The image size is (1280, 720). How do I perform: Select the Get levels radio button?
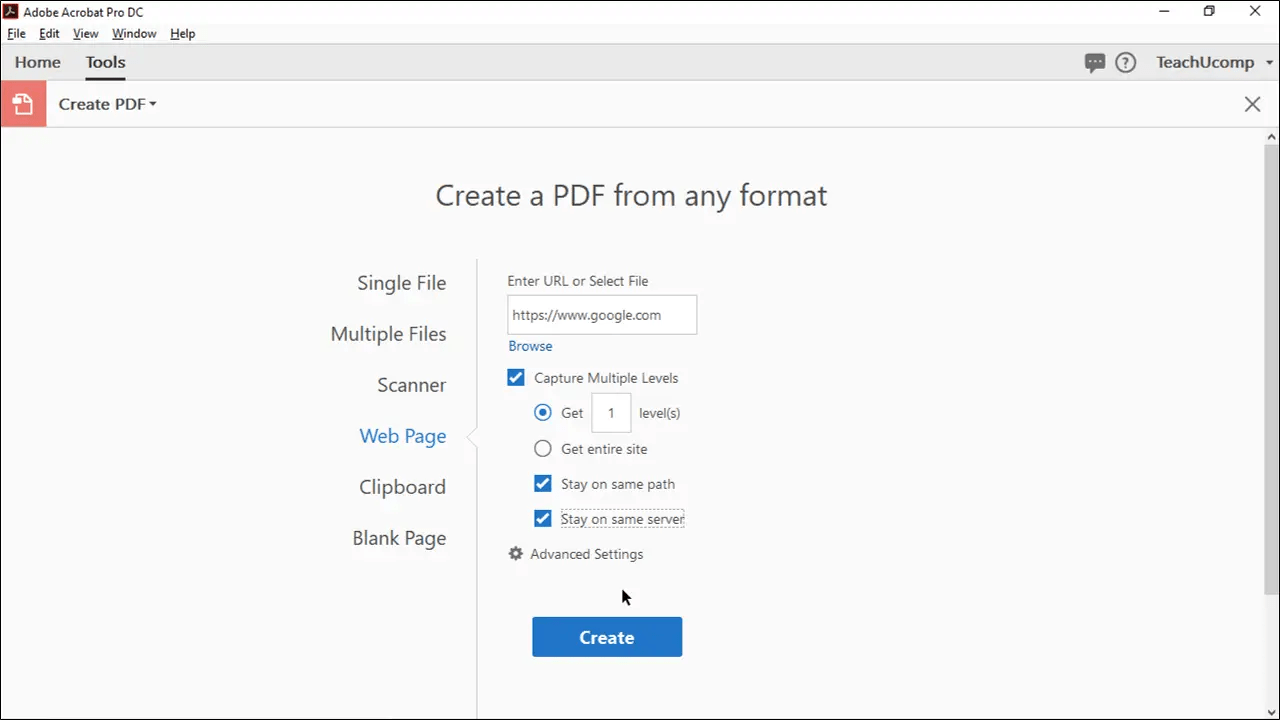coord(542,412)
